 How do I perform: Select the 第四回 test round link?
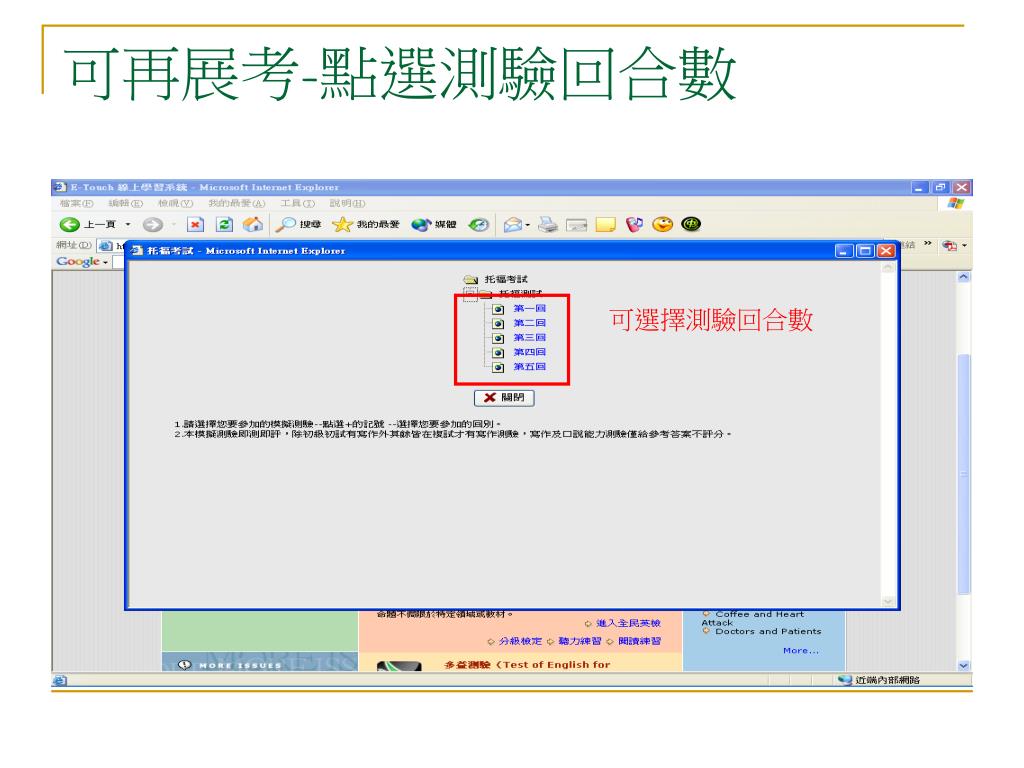(x=530, y=352)
